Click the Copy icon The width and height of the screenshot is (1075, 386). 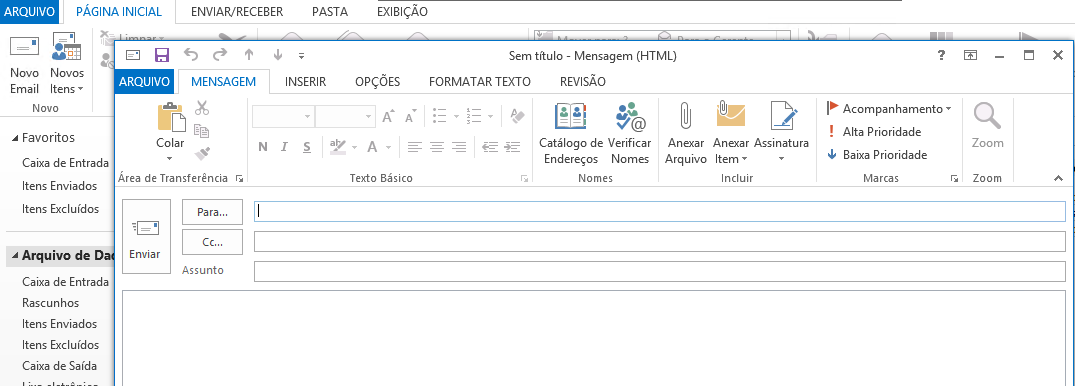pyautogui.click(x=202, y=130)
